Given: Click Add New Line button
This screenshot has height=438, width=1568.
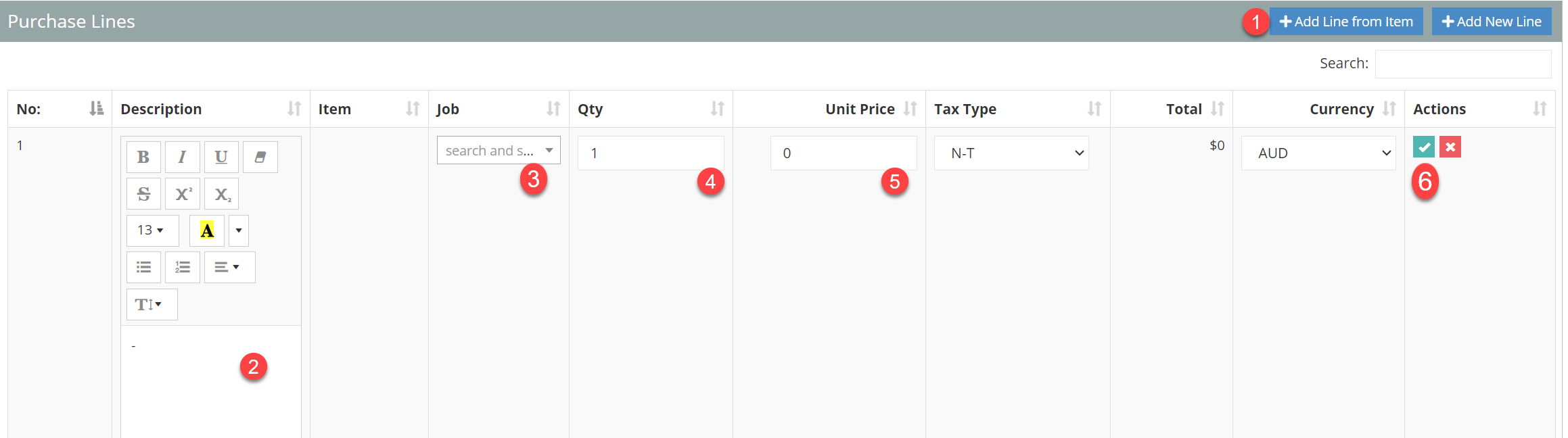Looking at the screenshot, I should coord(1492,22).
